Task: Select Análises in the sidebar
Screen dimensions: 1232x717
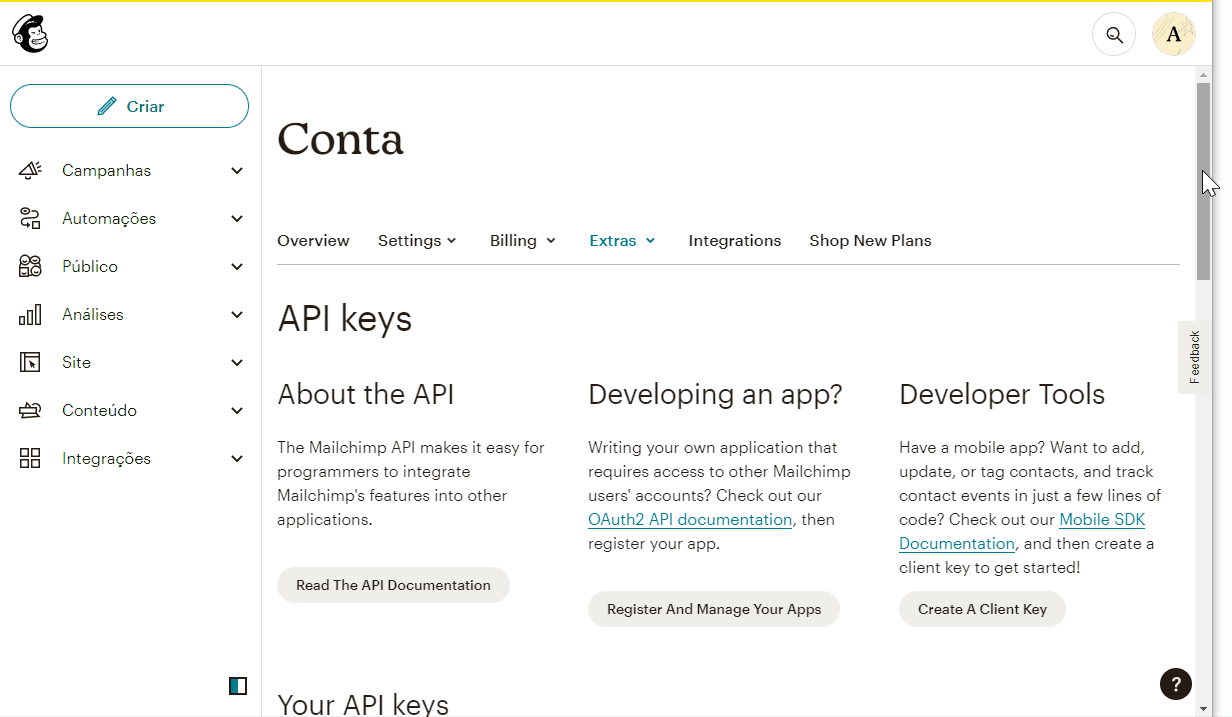Action: click(93, 315)
